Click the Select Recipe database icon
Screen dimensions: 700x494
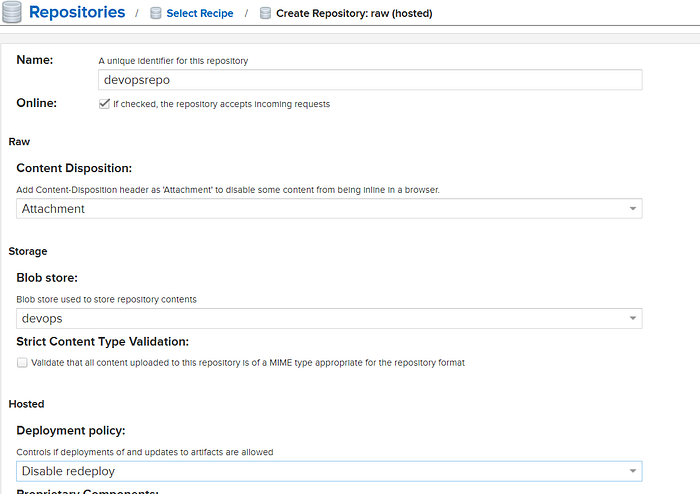155,13
